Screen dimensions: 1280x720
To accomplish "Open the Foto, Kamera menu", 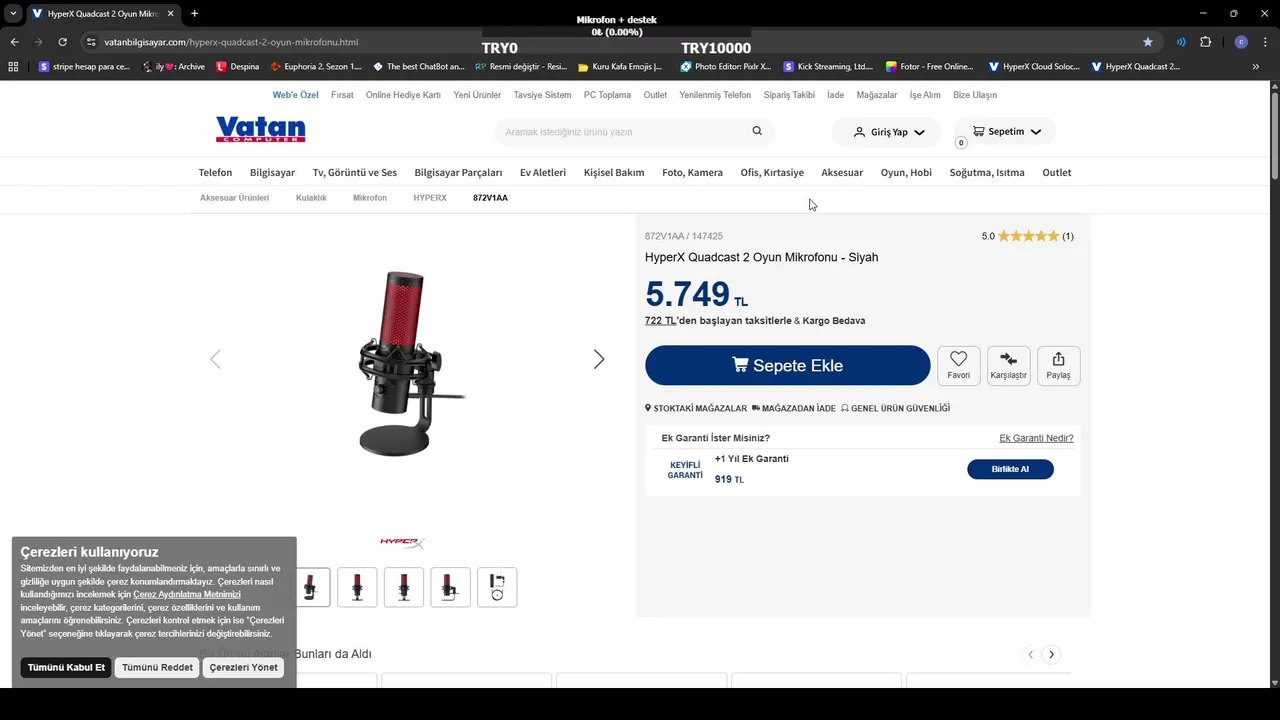I will (692, 172).
